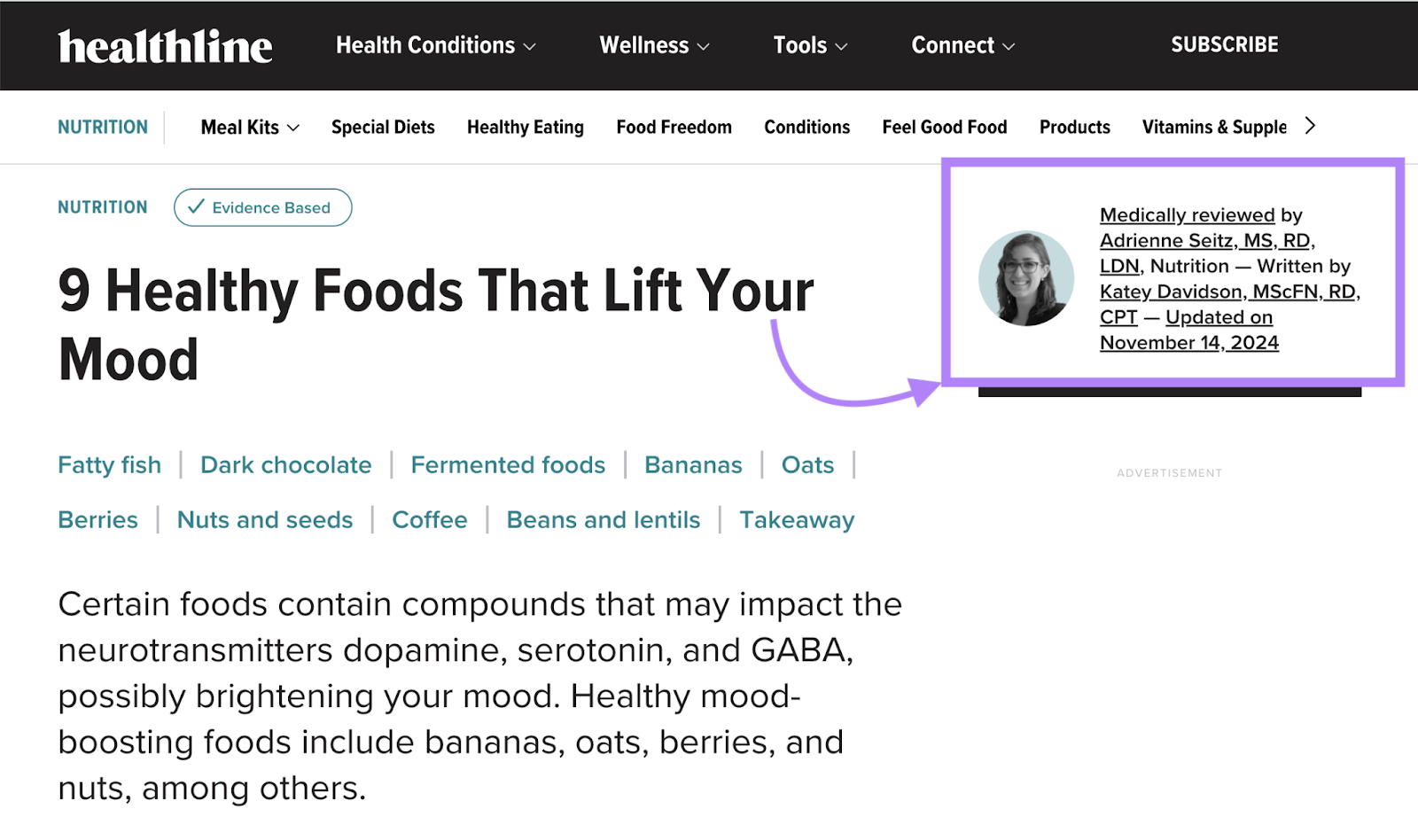Open Adrienne Seitz's reviewer profile

click(x=1206, y=240)
